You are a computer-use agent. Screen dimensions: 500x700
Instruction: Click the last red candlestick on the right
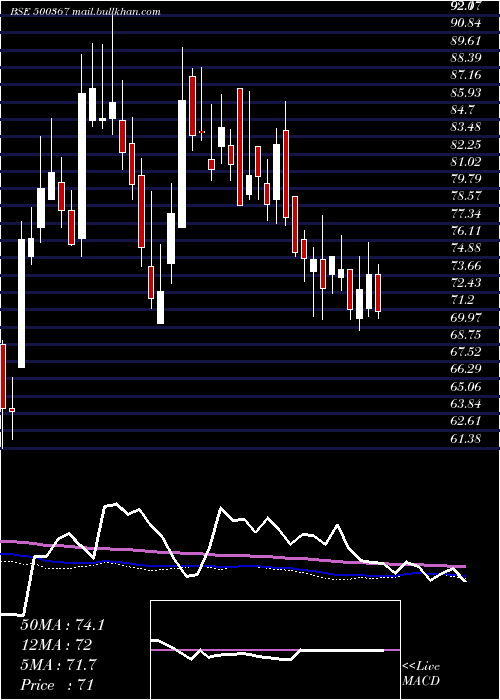(378, 293)
